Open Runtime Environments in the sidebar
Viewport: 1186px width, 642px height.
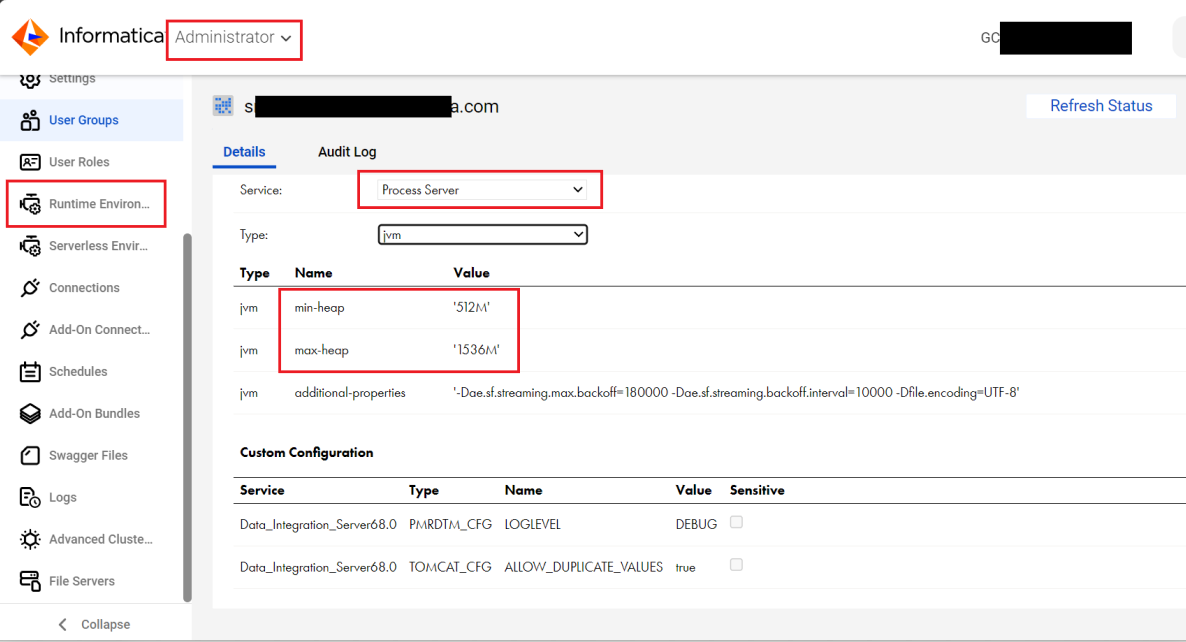(x=92, y=204)
